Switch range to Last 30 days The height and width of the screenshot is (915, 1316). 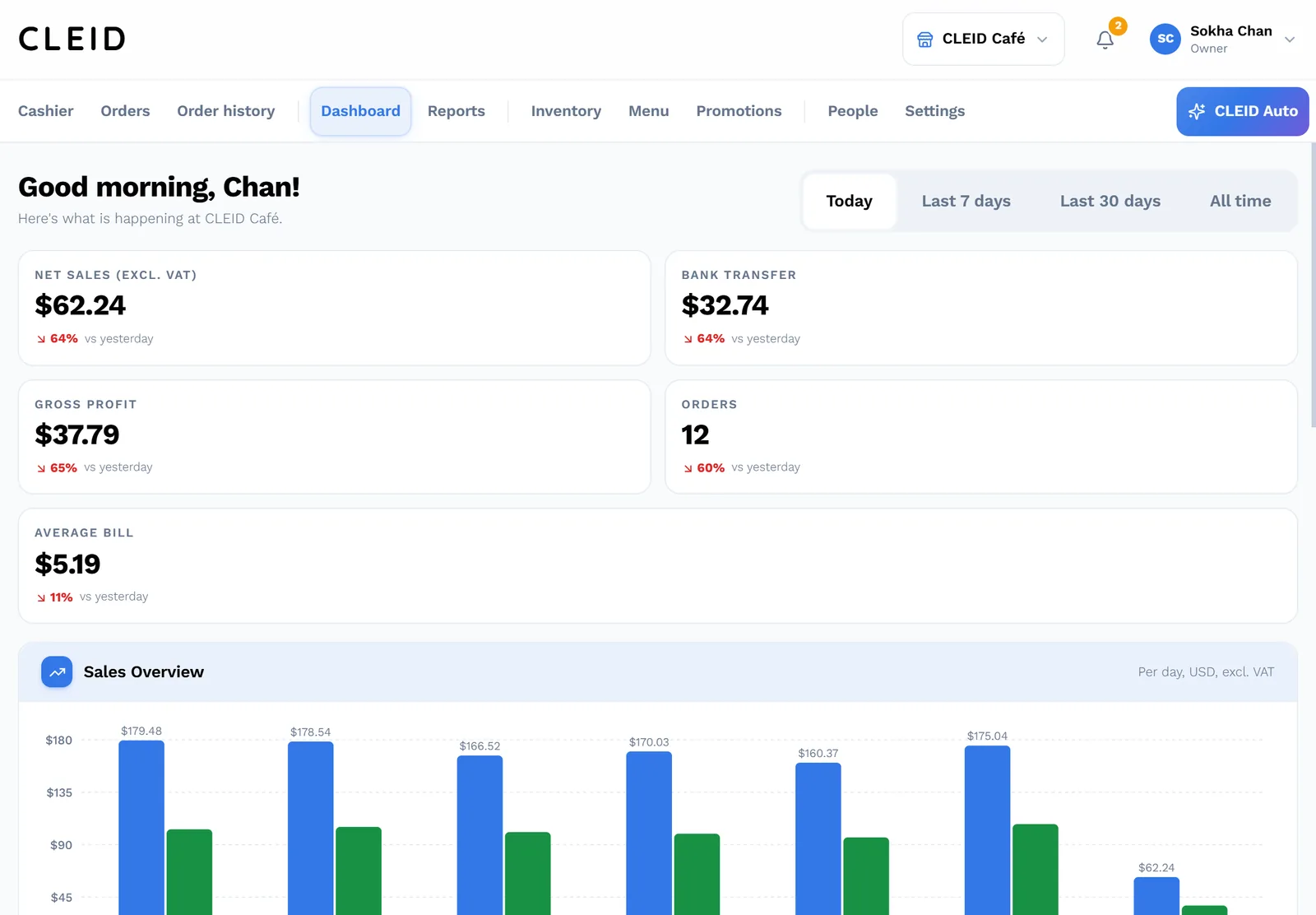coord(1110,201)
